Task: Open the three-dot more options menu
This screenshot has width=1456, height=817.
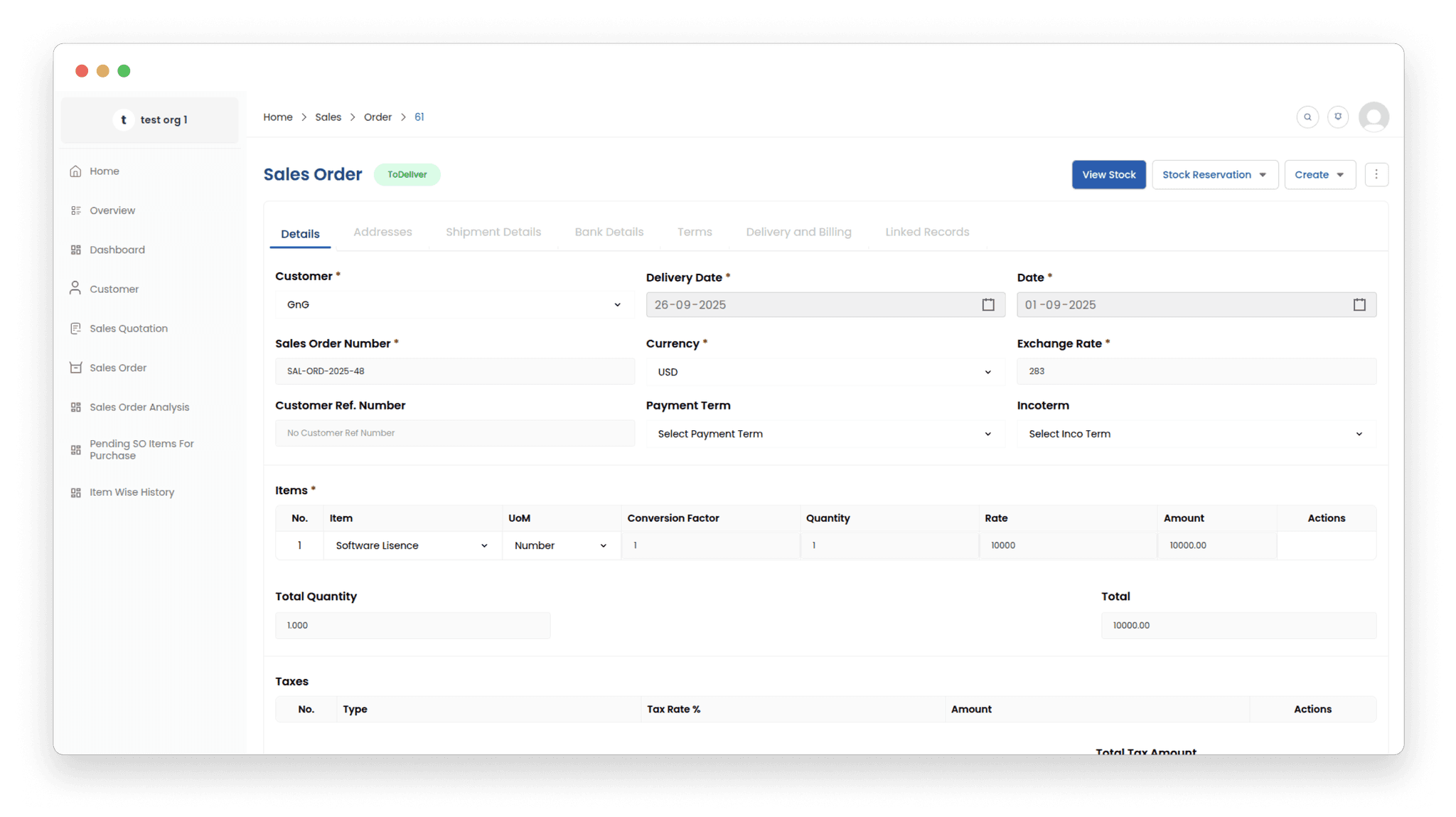Action: coord(1376,174)
